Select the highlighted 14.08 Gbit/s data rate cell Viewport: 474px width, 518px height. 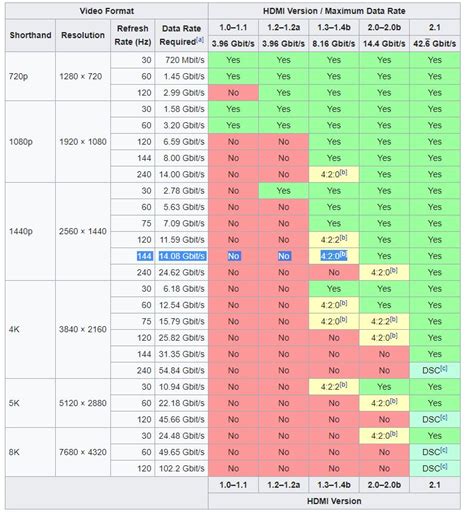(x=182, y=256)
